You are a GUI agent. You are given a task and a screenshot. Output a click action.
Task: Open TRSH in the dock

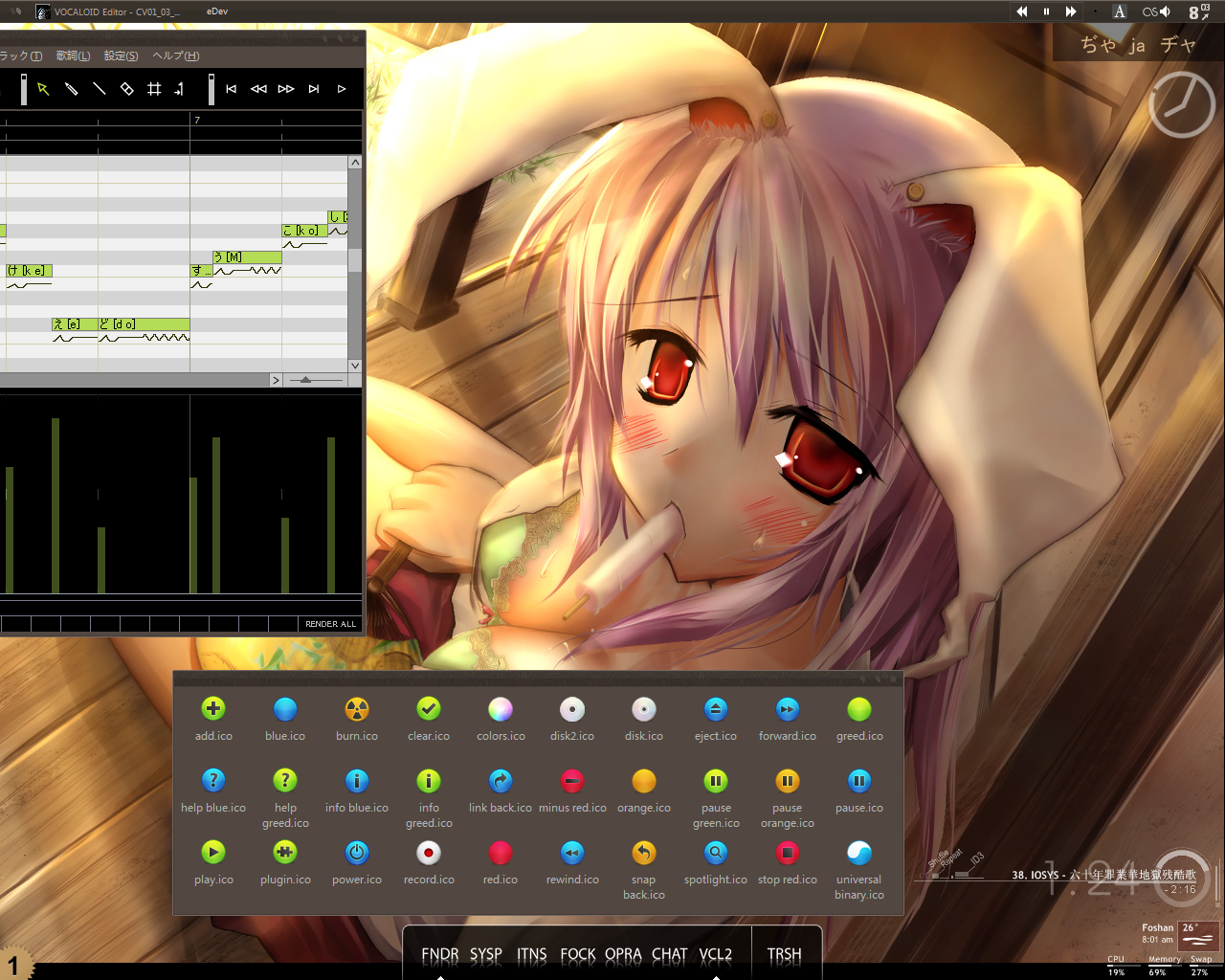785,954
